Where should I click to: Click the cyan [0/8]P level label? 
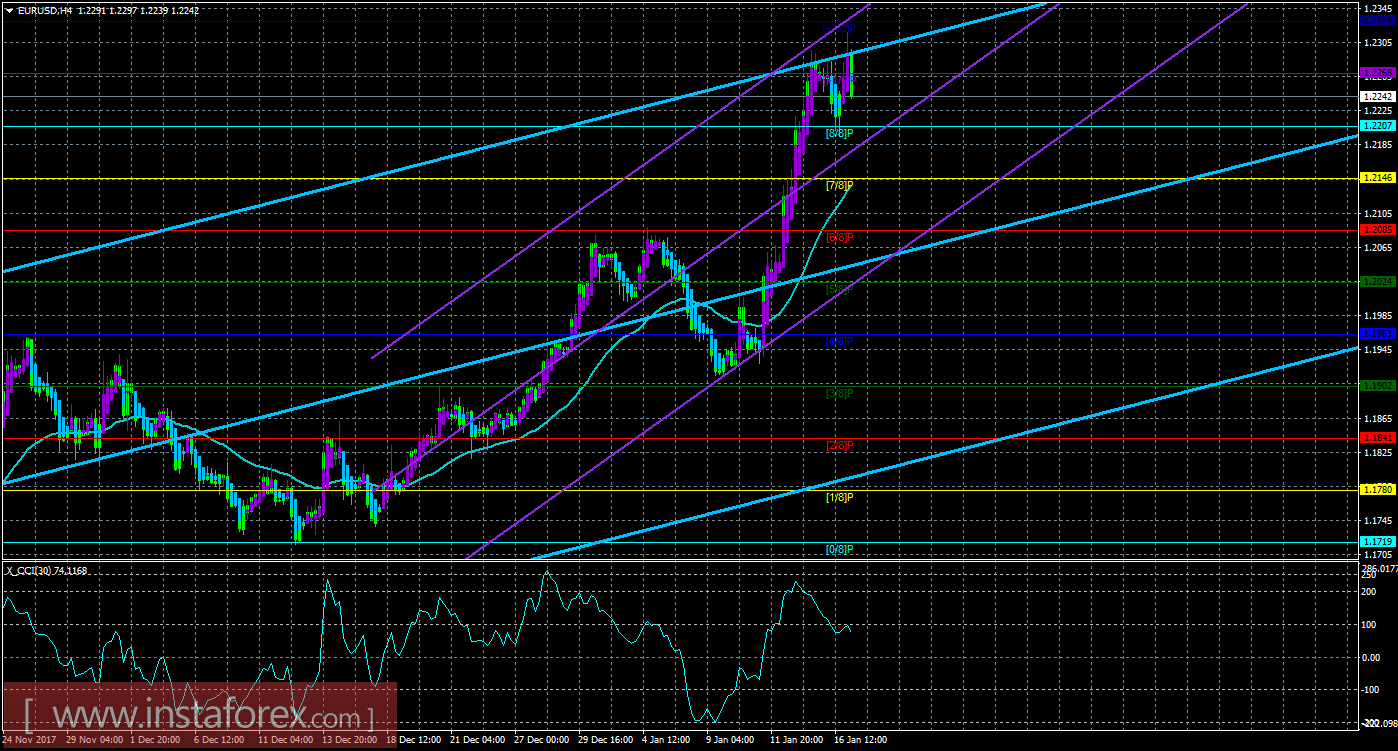click(x=839, y=549)
